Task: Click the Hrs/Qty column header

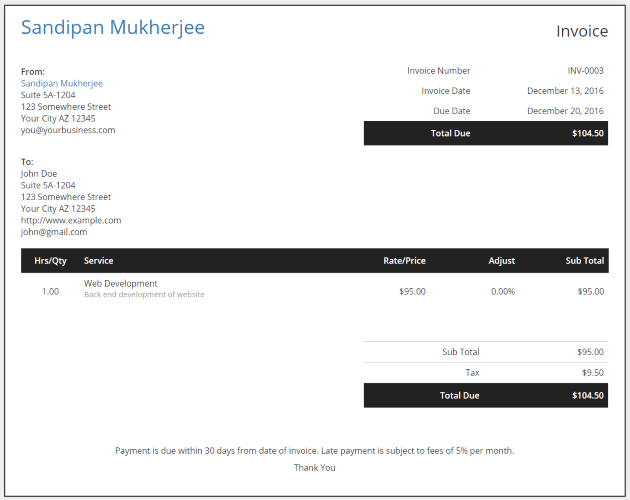Action: (50, 261)
